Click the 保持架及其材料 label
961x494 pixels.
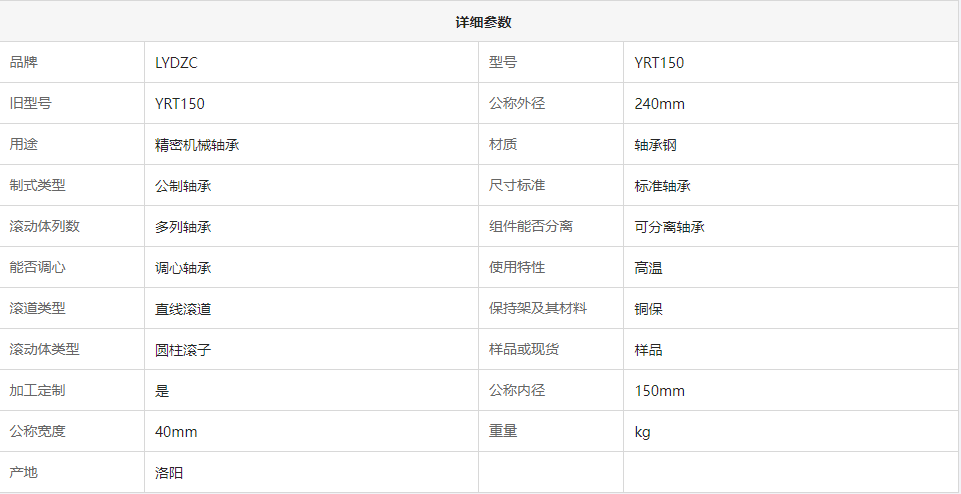[538, 308]
